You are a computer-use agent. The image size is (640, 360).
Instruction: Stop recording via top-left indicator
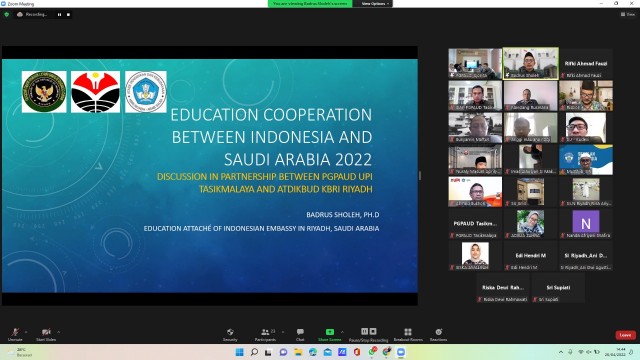point(68,15)
